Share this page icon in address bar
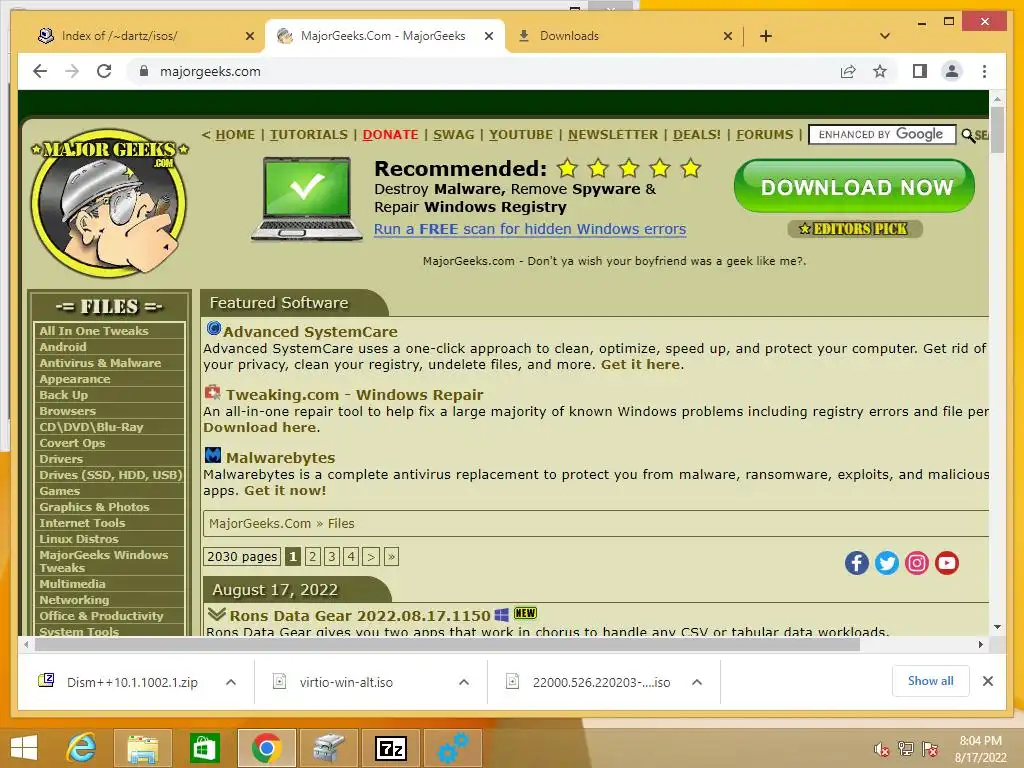This screenshot has height=768, width=1024. coord(848,71)
